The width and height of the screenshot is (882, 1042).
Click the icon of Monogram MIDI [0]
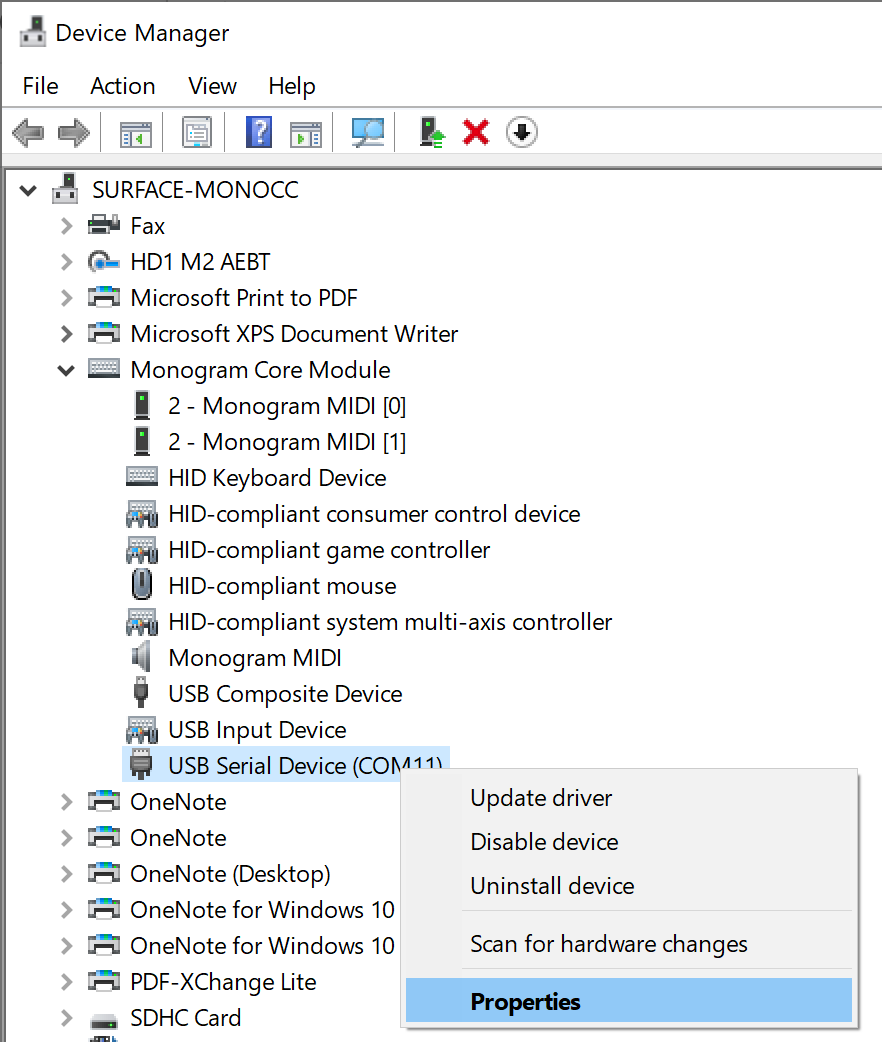pos(142,405)
